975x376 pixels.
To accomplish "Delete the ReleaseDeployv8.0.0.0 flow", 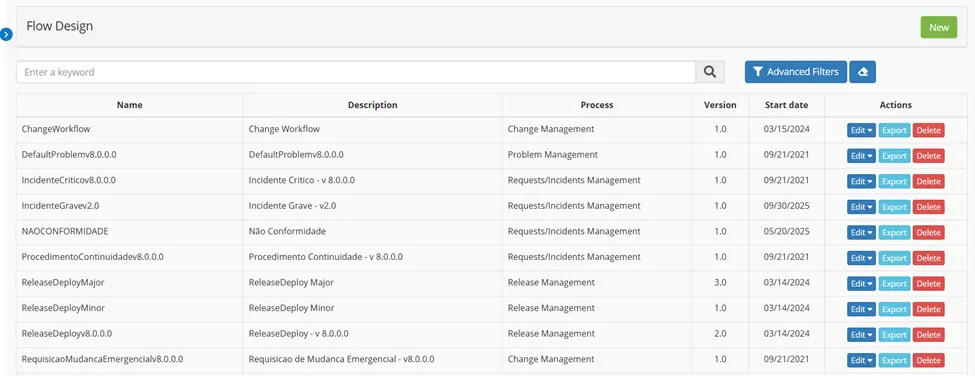I will 928,334.
